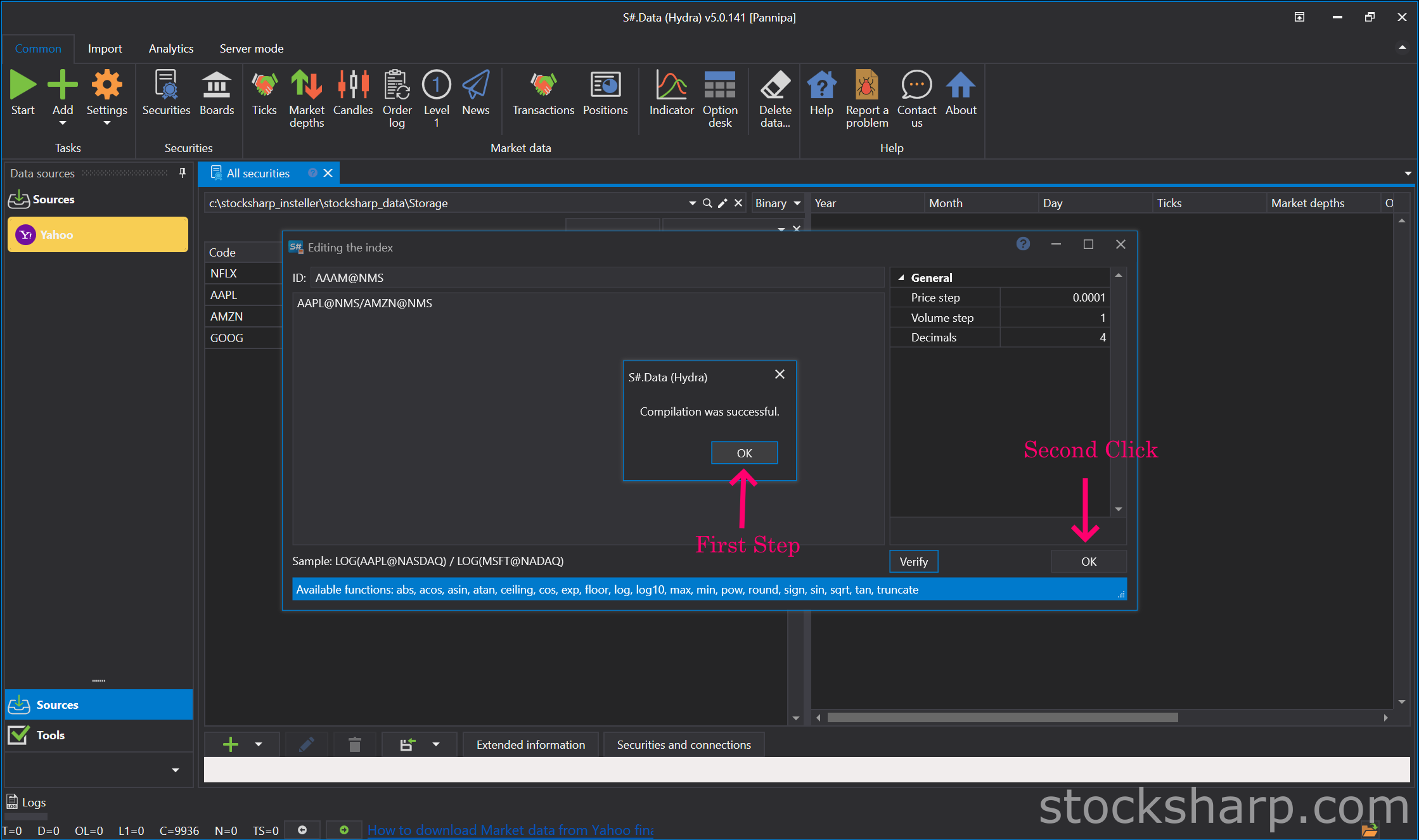Switch to the Server mode tab
Image resolution: width=1419 pixels, height=840 pixels.
[x=251, y=49]
